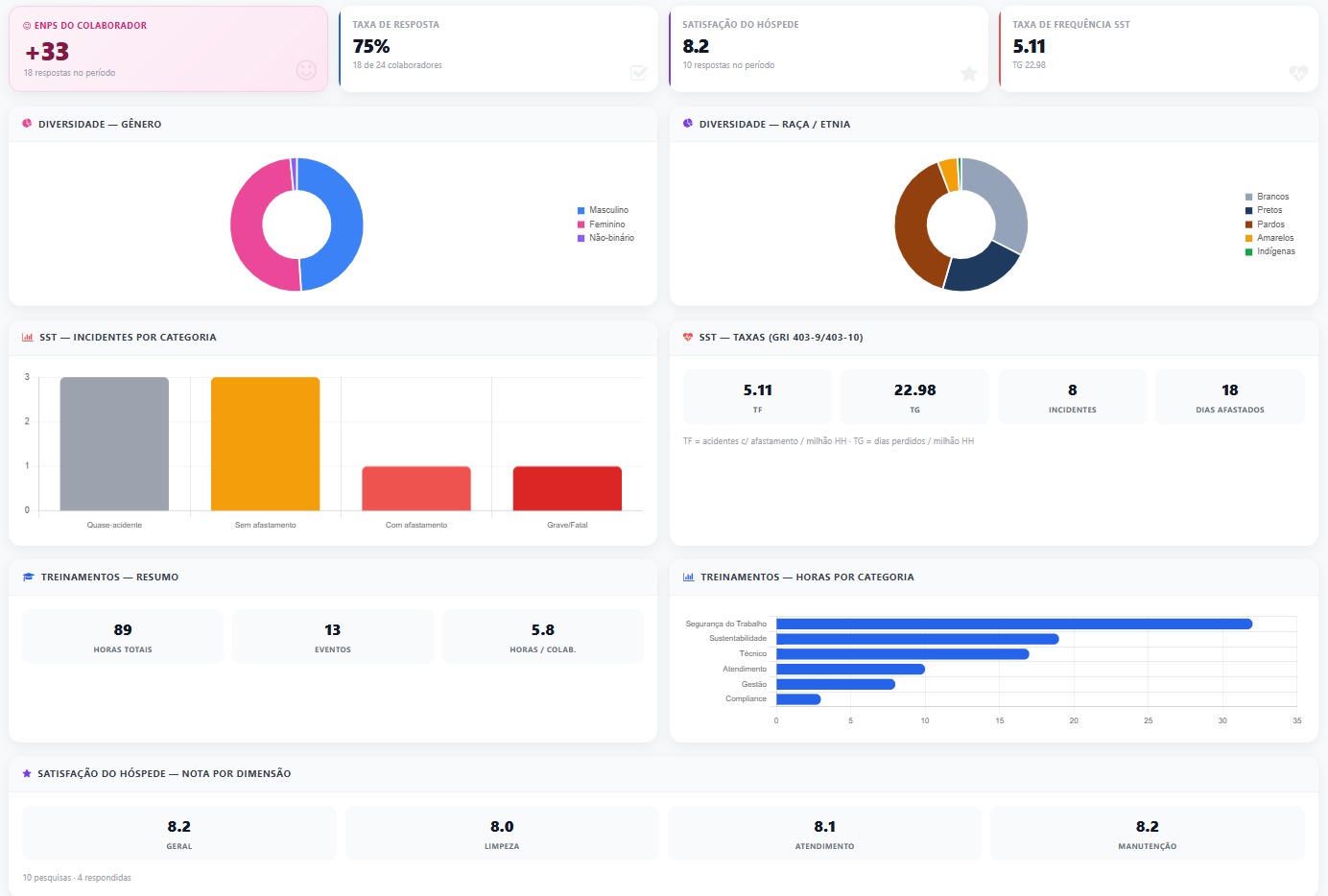
Task: Click the graduation cap icon beside Treinamentos — Resumo
Action: pyautogui.click(x=28, y=578)
